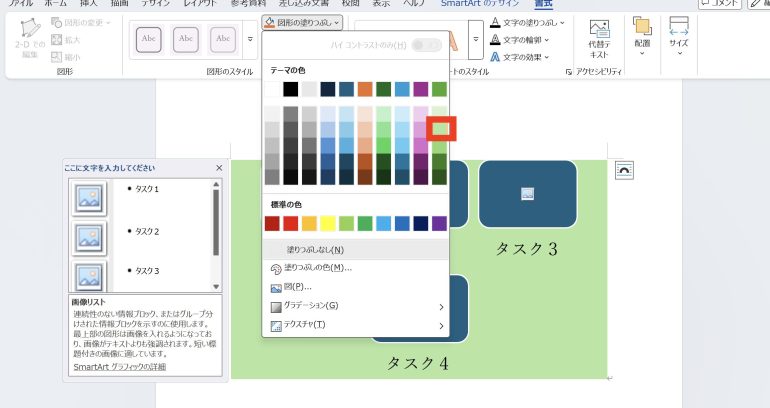Screen dimensions: 770x408
Task: Click the 2-D edit icon
Action: tap(30, 28)
